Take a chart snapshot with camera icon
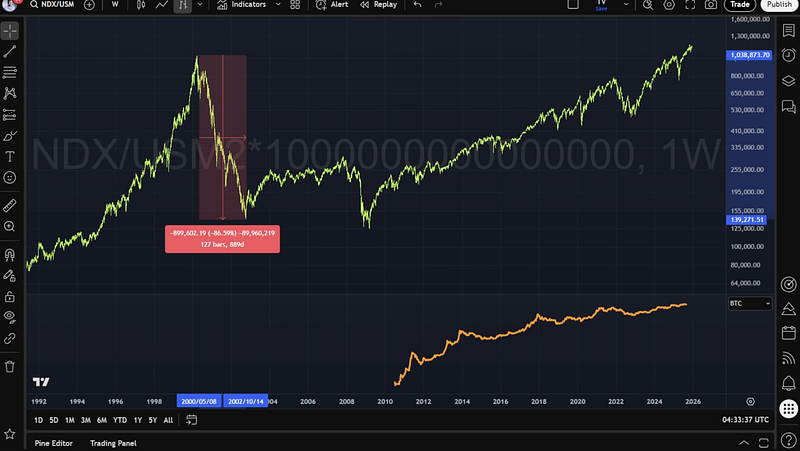Image resolution: width=800 pixels, height=451 pixels. 711,5
